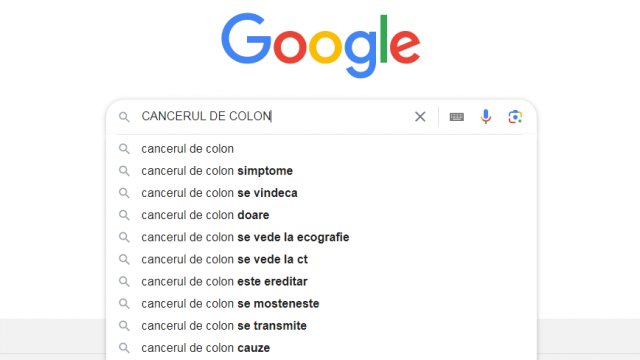Pick suggestion 'cancerul de colon cauze'
Screen dimensions: 640x360
tap(321, 348)
